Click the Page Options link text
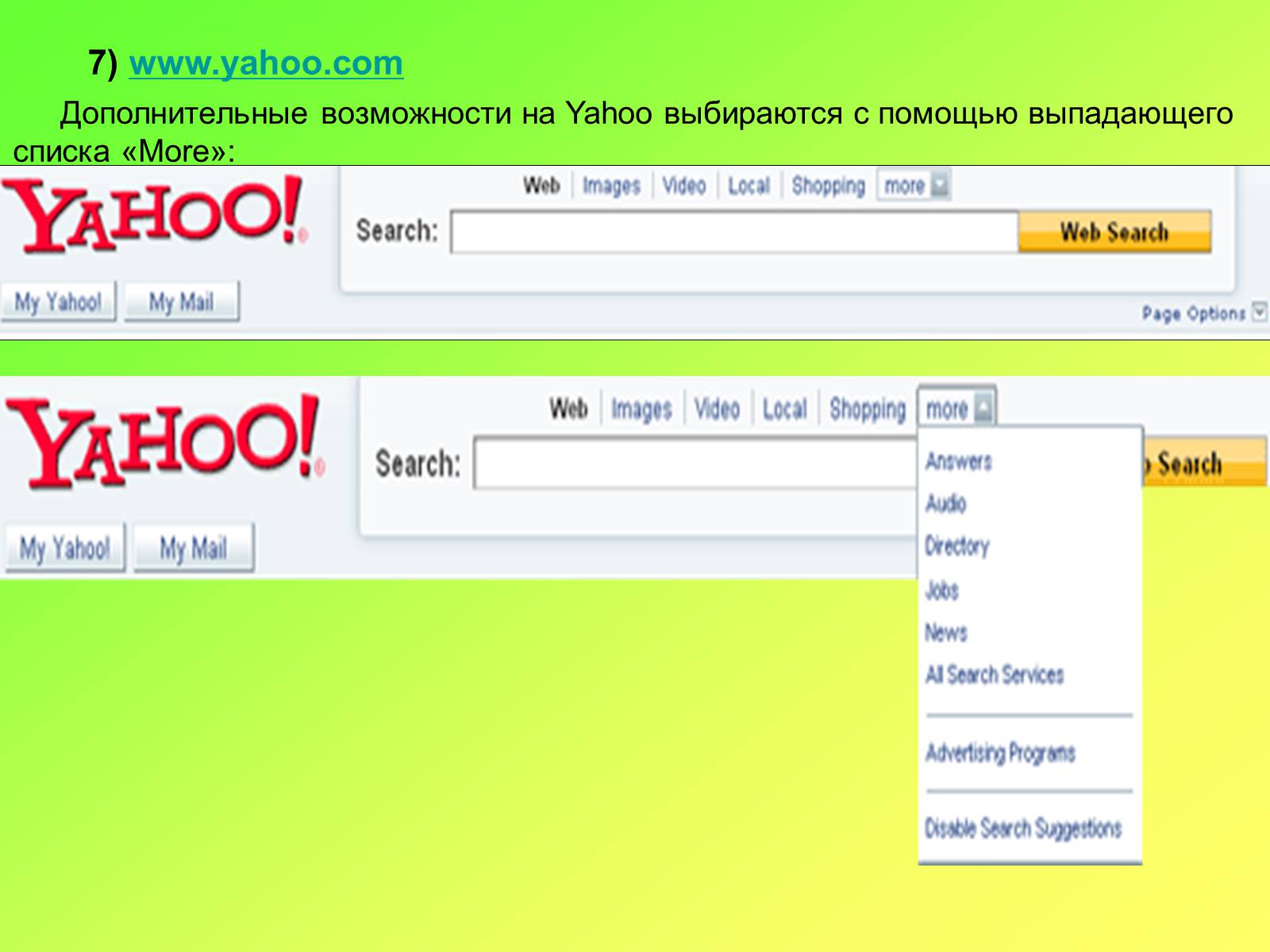 [x=1194, y=313]
